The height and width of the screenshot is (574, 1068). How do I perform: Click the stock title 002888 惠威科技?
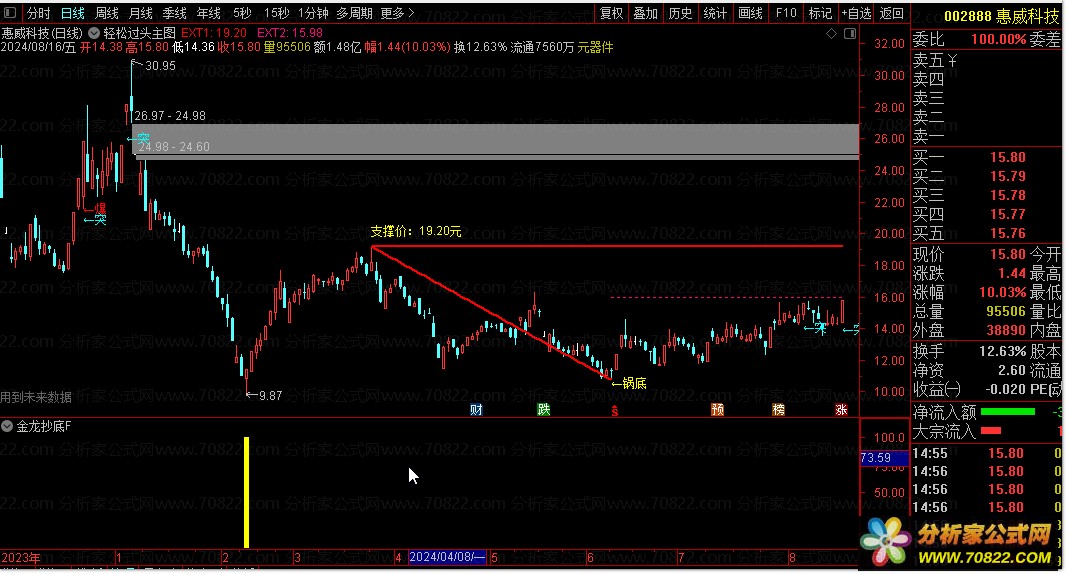tap(1001, 16)
